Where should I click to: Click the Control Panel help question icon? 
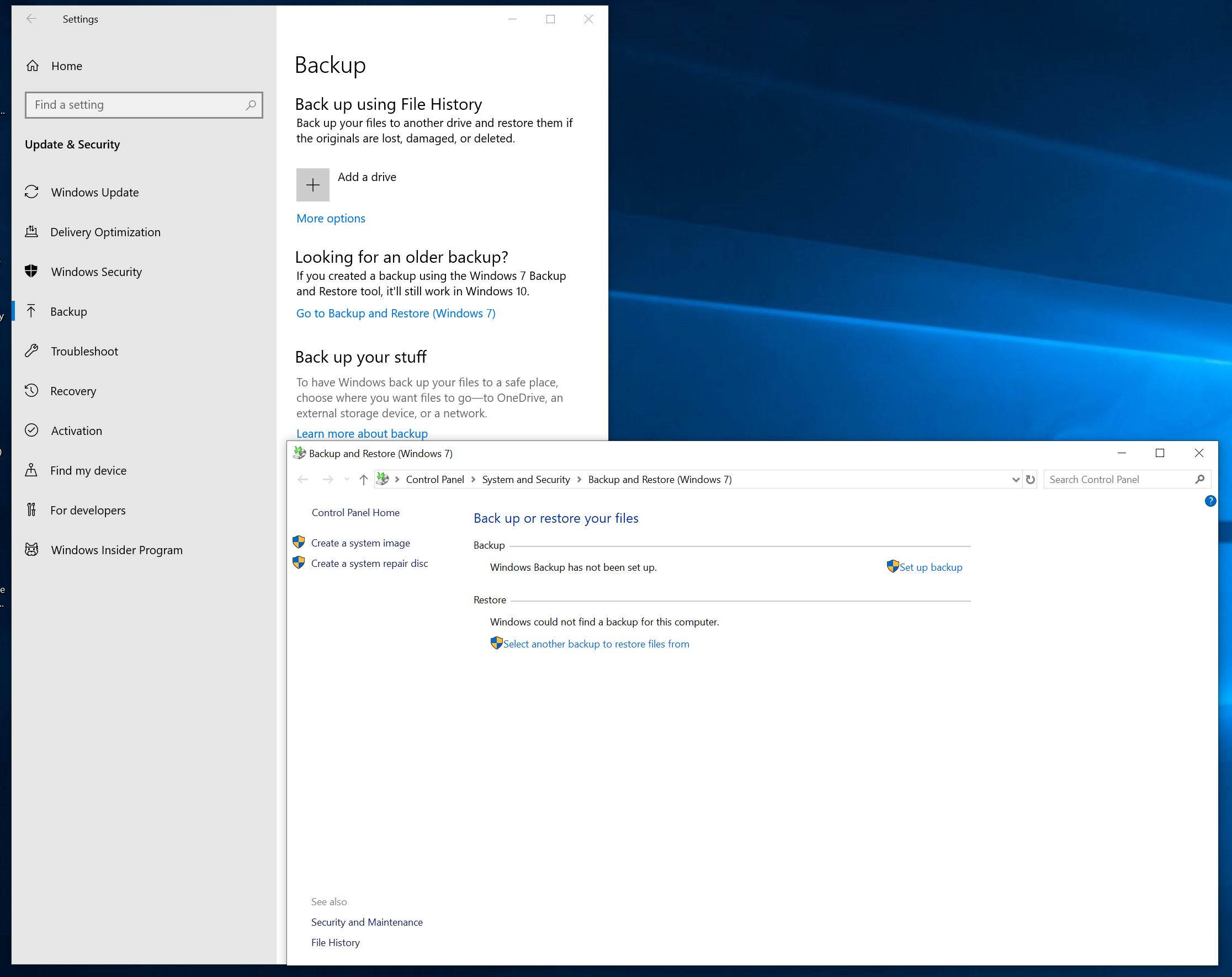tap(1210, 501)
